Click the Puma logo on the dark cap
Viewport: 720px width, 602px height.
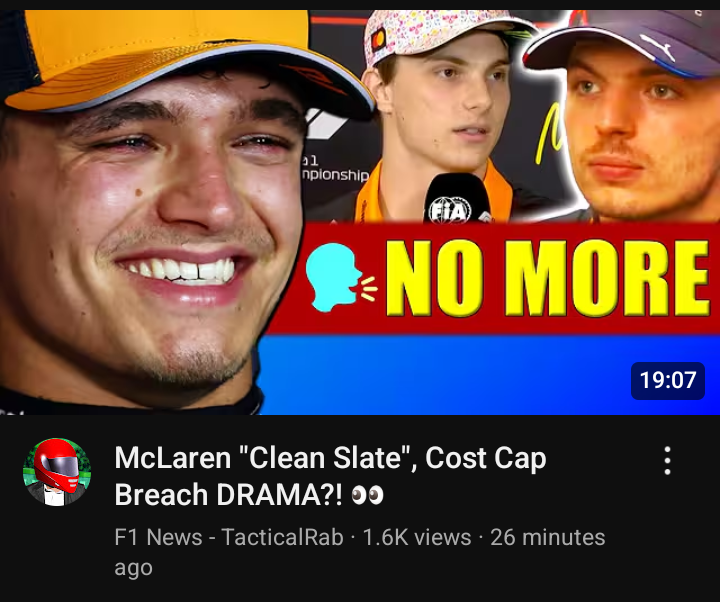click(658, 46)
